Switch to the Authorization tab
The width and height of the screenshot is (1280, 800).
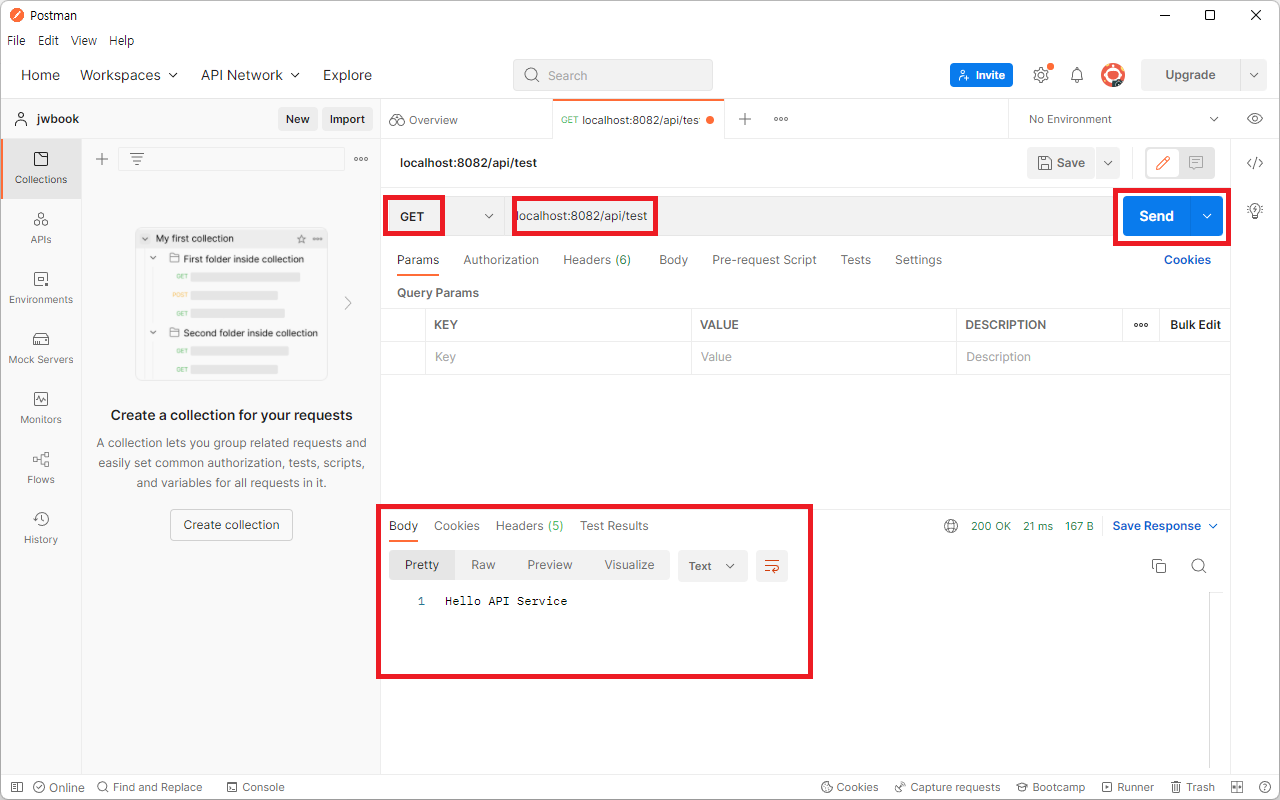pos(501,260)
